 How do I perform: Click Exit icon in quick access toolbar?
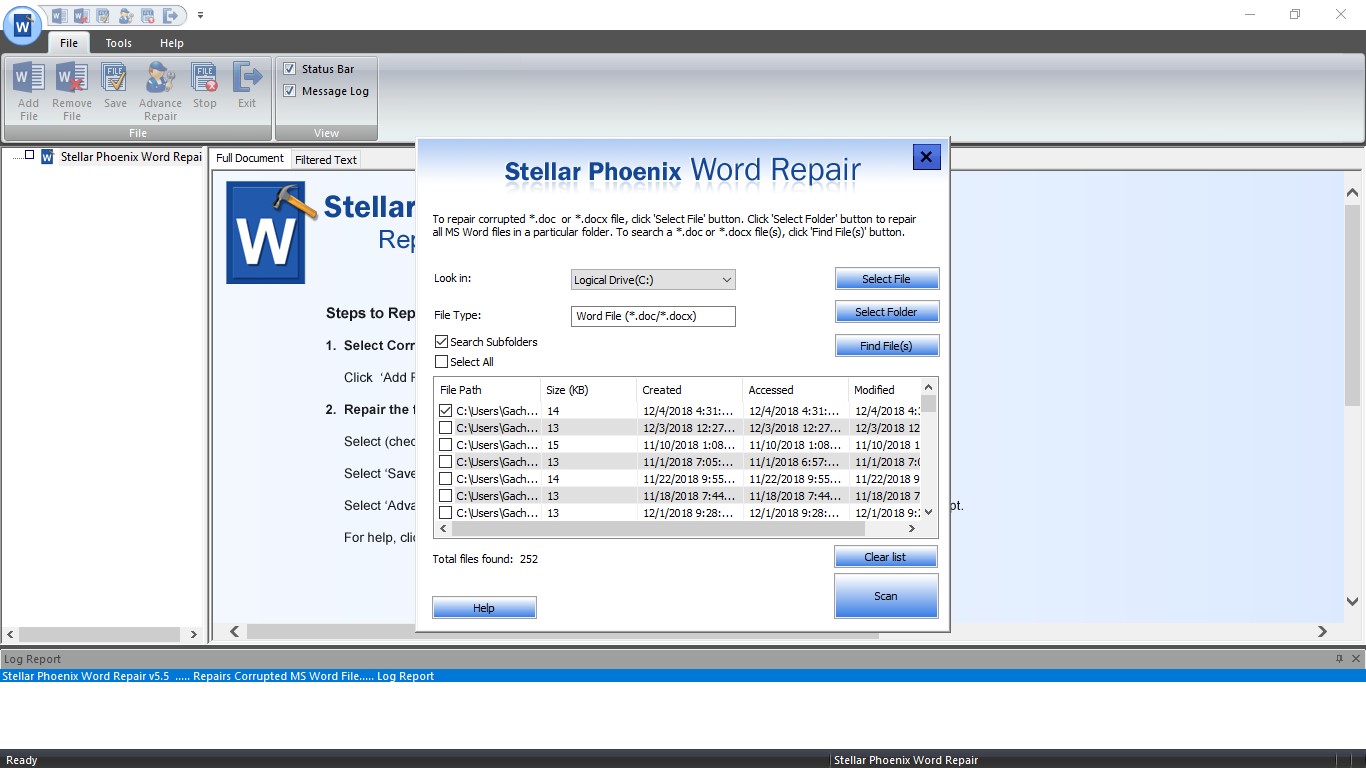click(x=171, y=15)
